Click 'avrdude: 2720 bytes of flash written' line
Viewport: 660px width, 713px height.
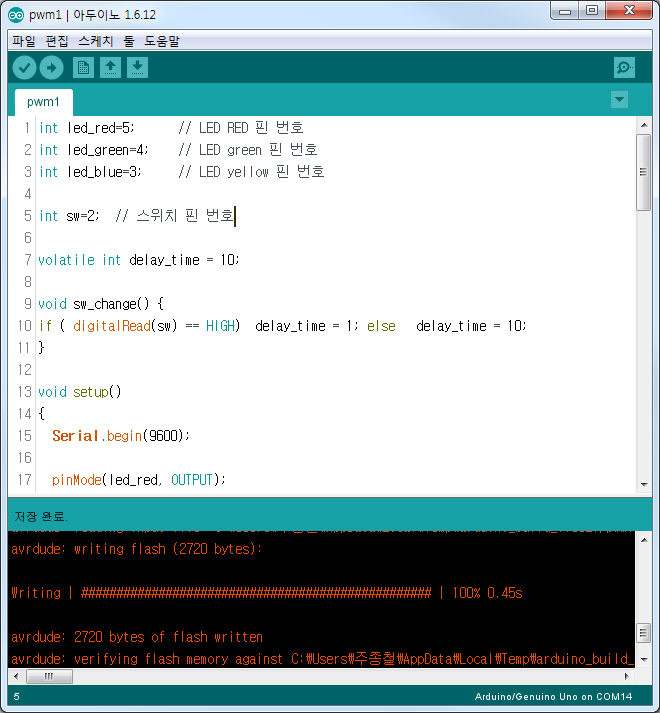(137, 637)
